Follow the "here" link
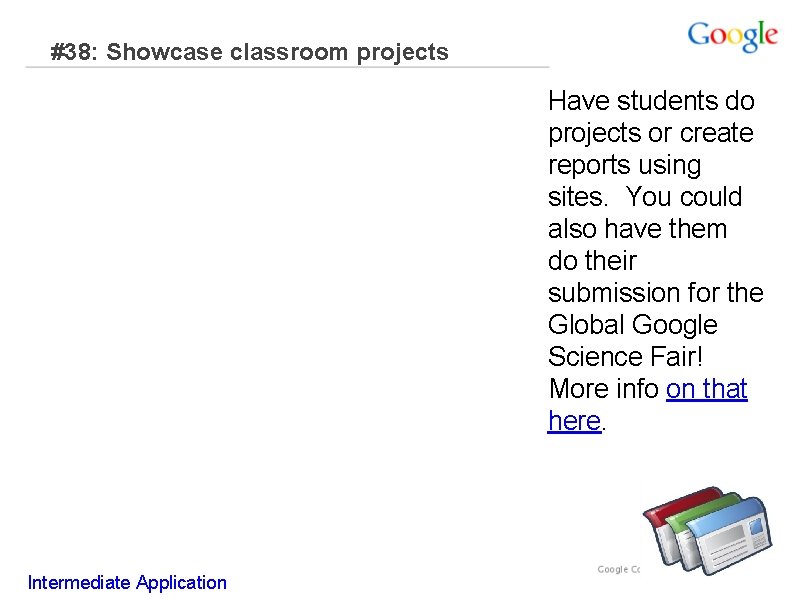The height and width of the screenshot is (600, 800). click(574, 421)
